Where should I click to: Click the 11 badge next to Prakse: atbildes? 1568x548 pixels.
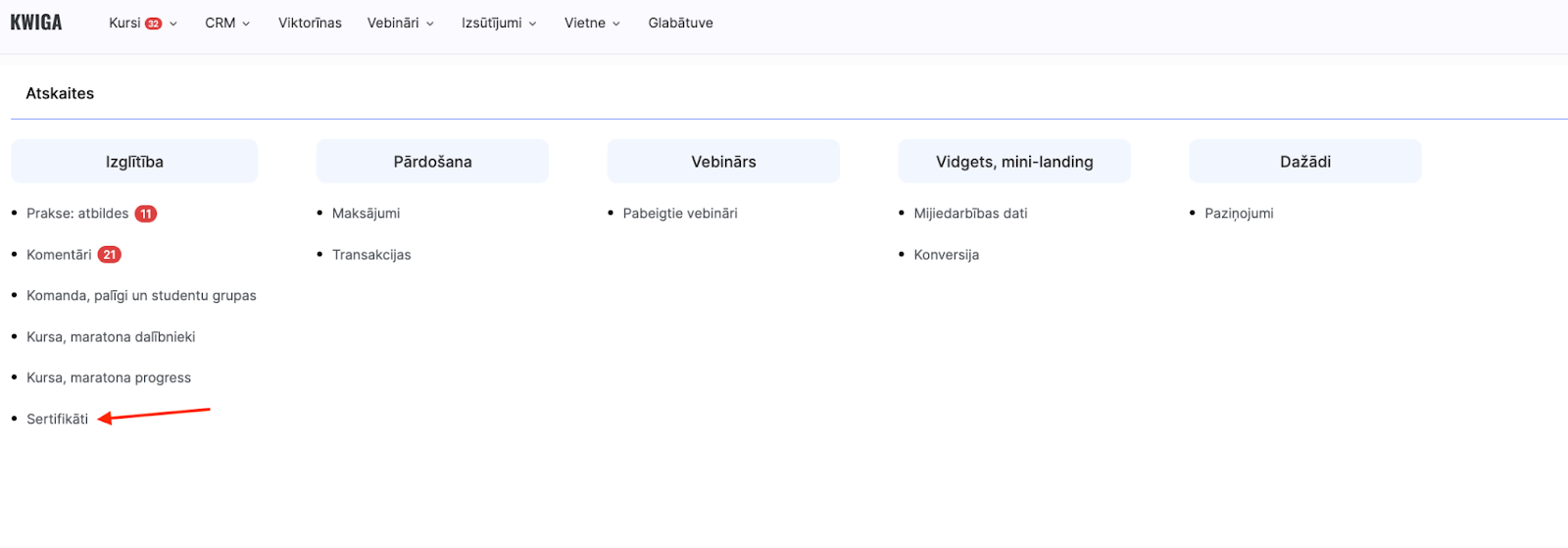pos(146,214)
